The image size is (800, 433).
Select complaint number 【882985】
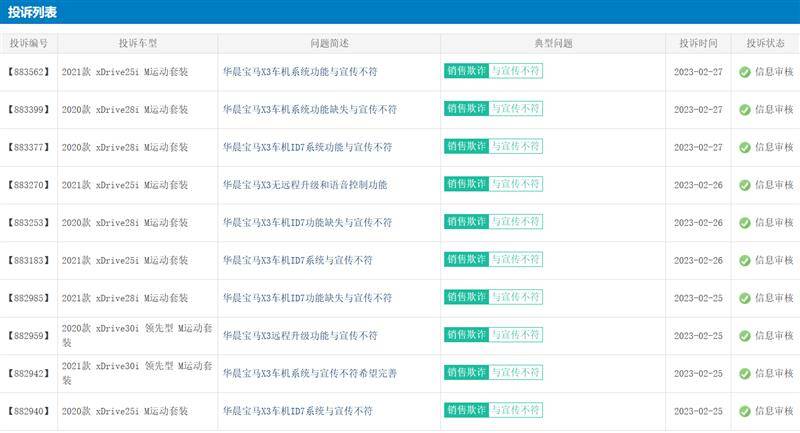[x=29, y=298]
